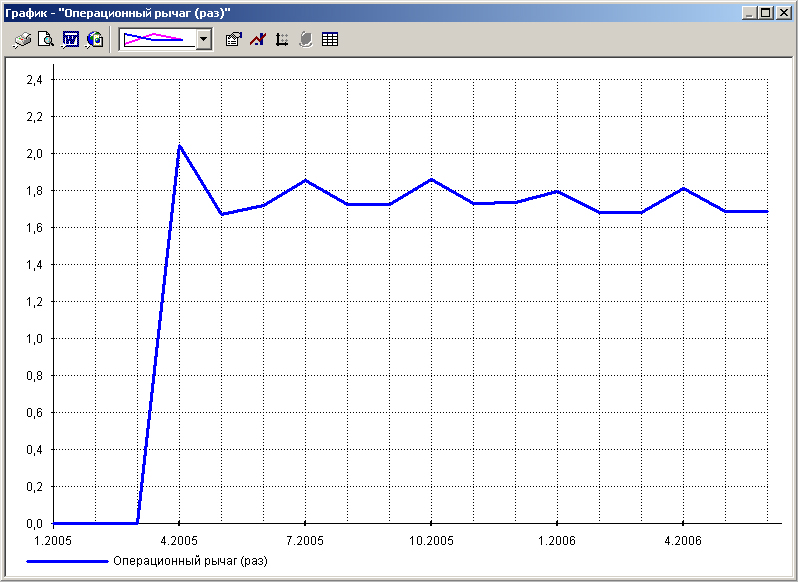Show data table with the table icon

pos(330,40)
